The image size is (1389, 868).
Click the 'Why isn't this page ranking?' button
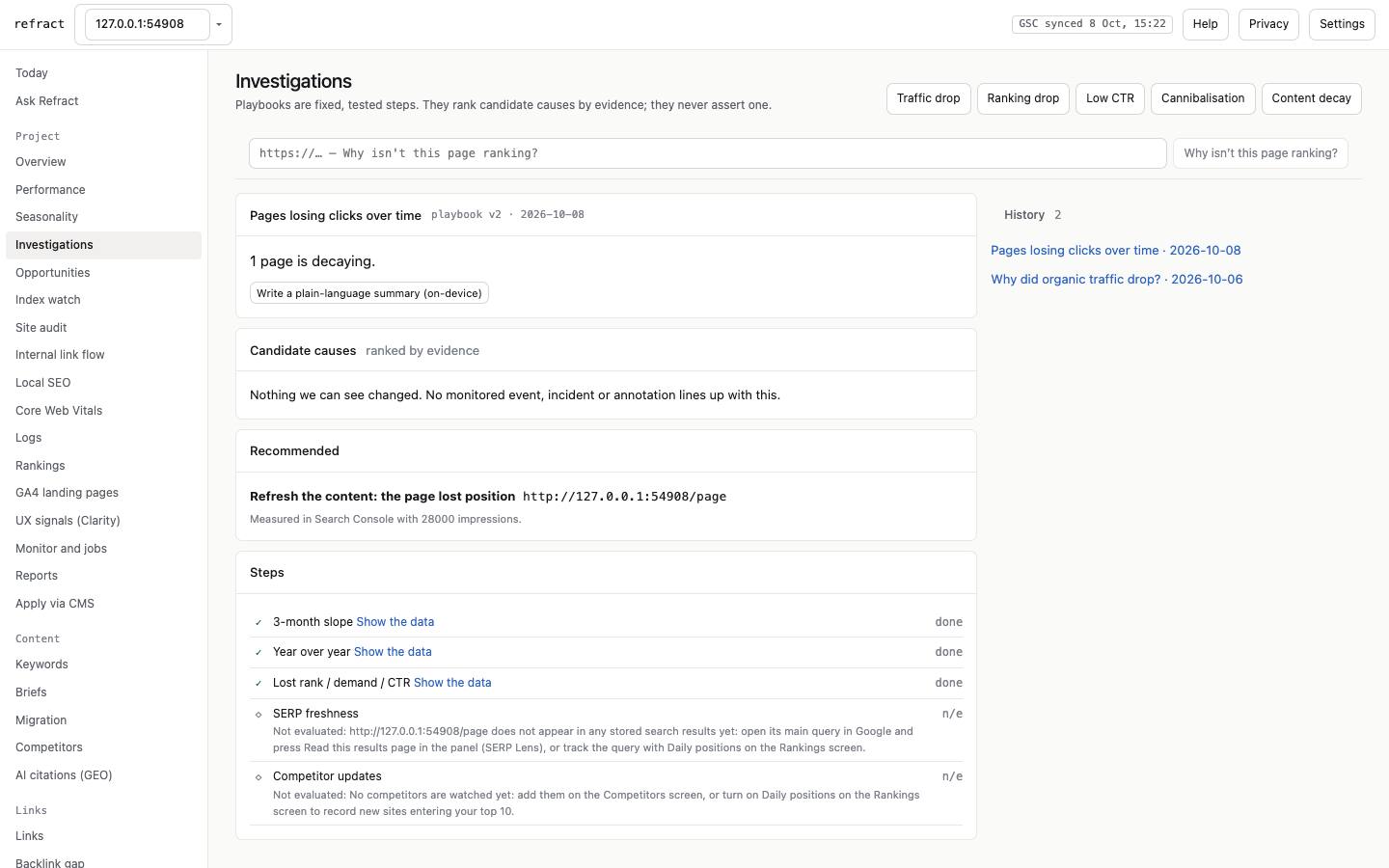(1261, 153)
